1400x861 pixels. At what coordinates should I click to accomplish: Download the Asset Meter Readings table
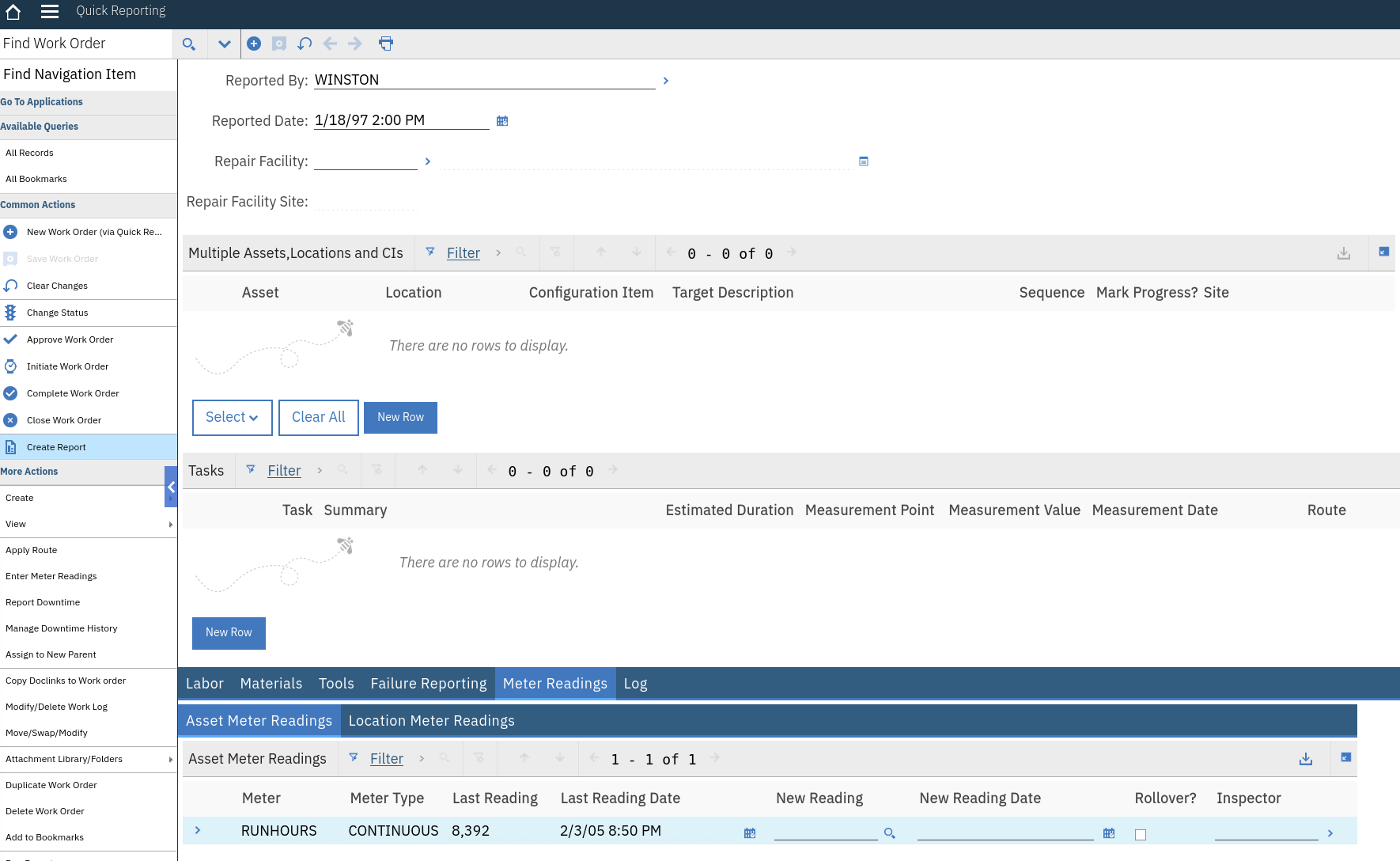click(1306, 759)
